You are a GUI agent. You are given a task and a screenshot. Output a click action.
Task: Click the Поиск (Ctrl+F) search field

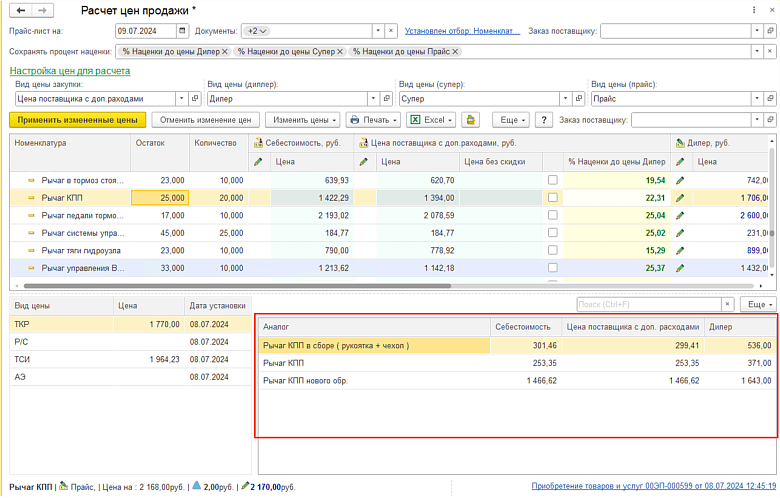[649, 304]
